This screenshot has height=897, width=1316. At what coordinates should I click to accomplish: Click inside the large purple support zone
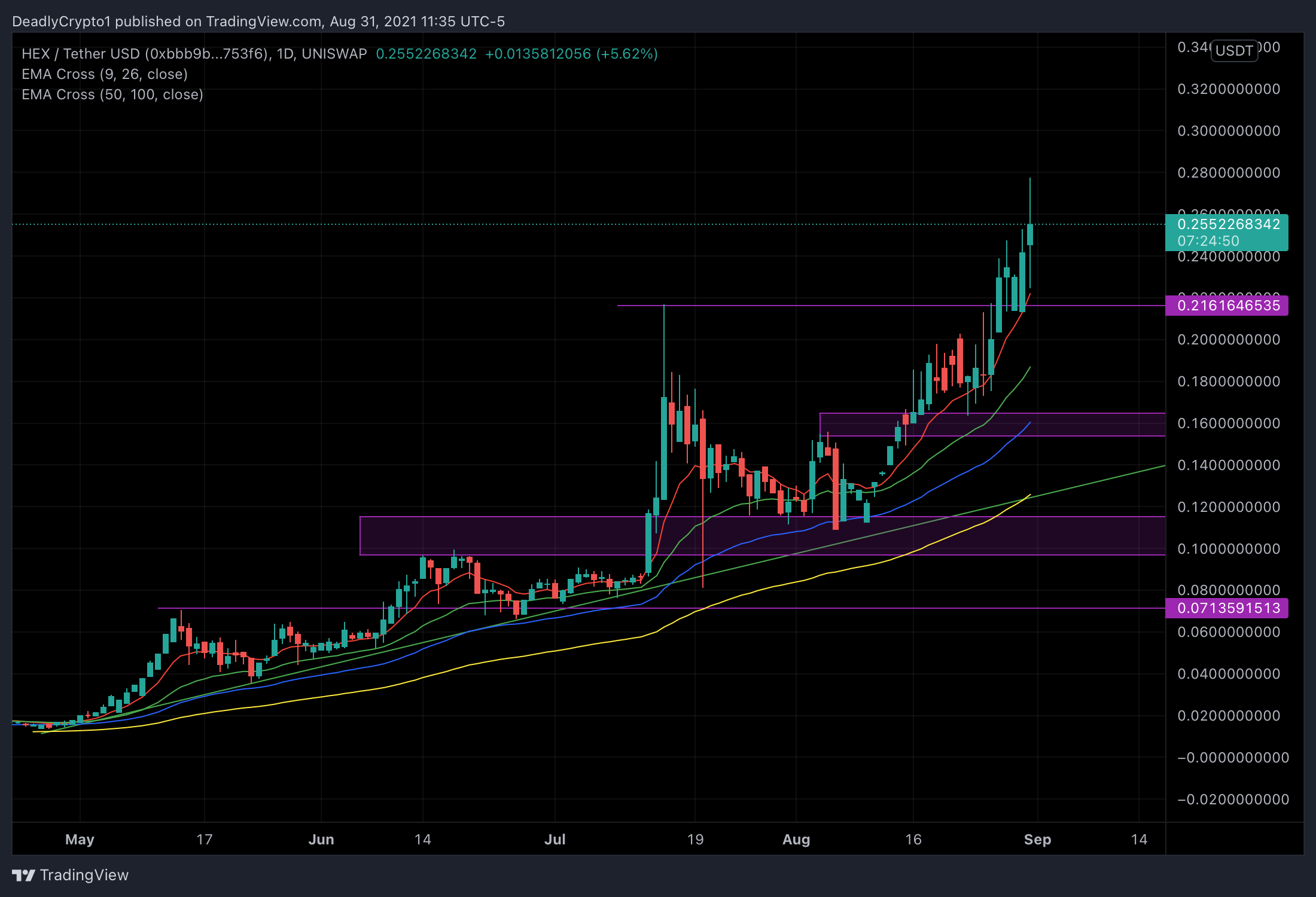pyautogui.click(x=508, y=536)
